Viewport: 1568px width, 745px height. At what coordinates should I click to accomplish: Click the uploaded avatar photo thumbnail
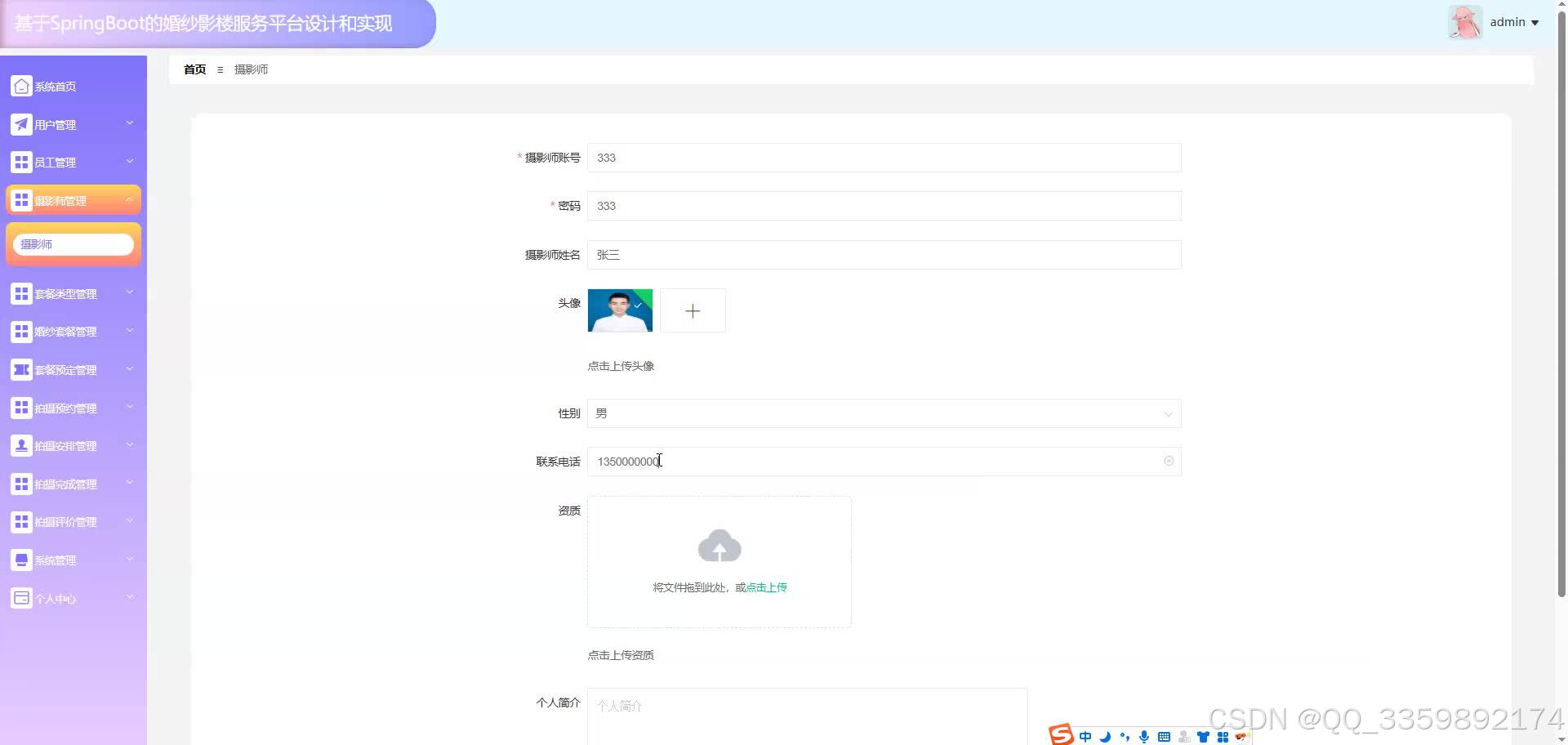620,310
